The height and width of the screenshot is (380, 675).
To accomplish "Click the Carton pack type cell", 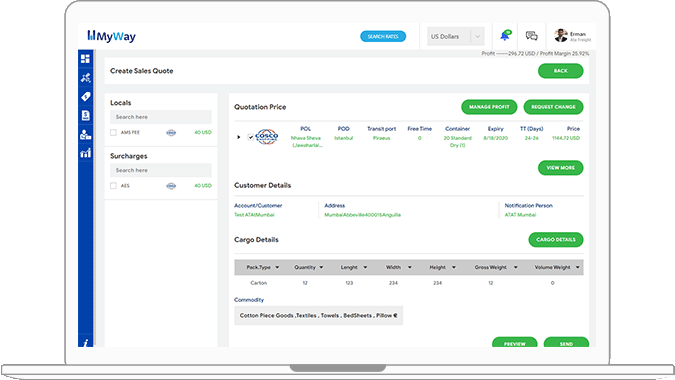I will [258, 283].
